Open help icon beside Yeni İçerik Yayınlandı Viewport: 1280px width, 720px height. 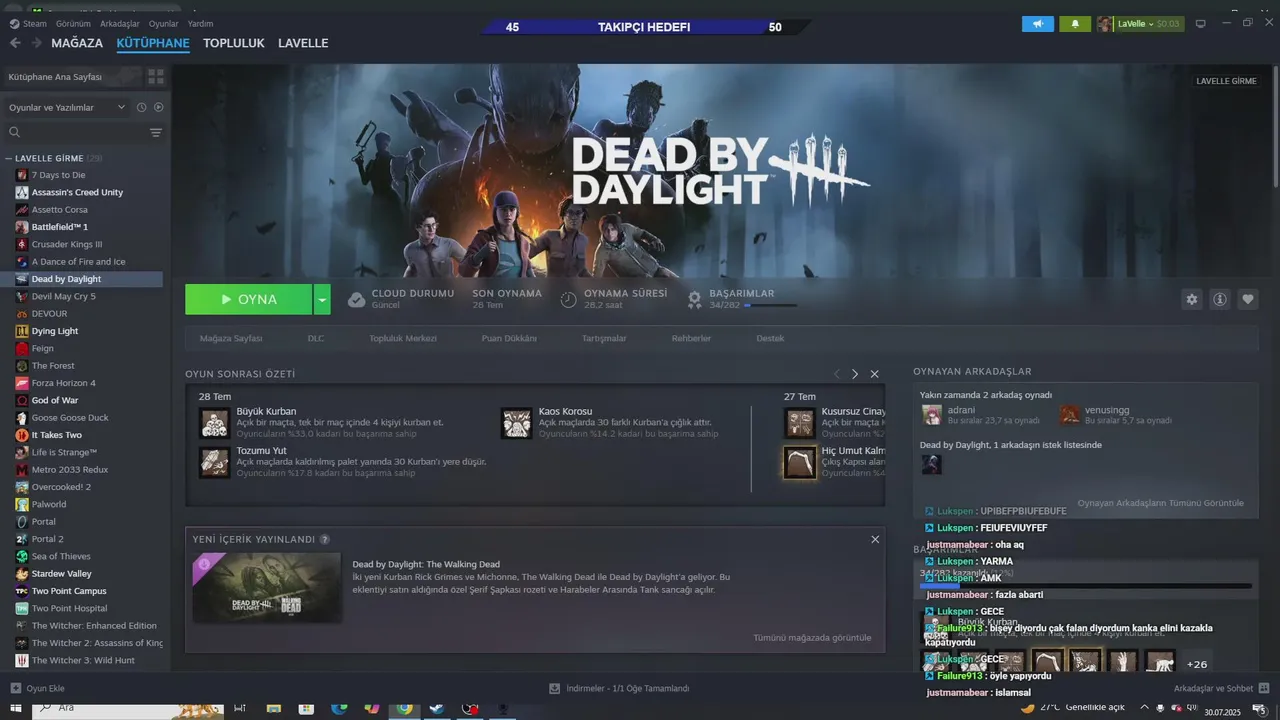point(325,540)
